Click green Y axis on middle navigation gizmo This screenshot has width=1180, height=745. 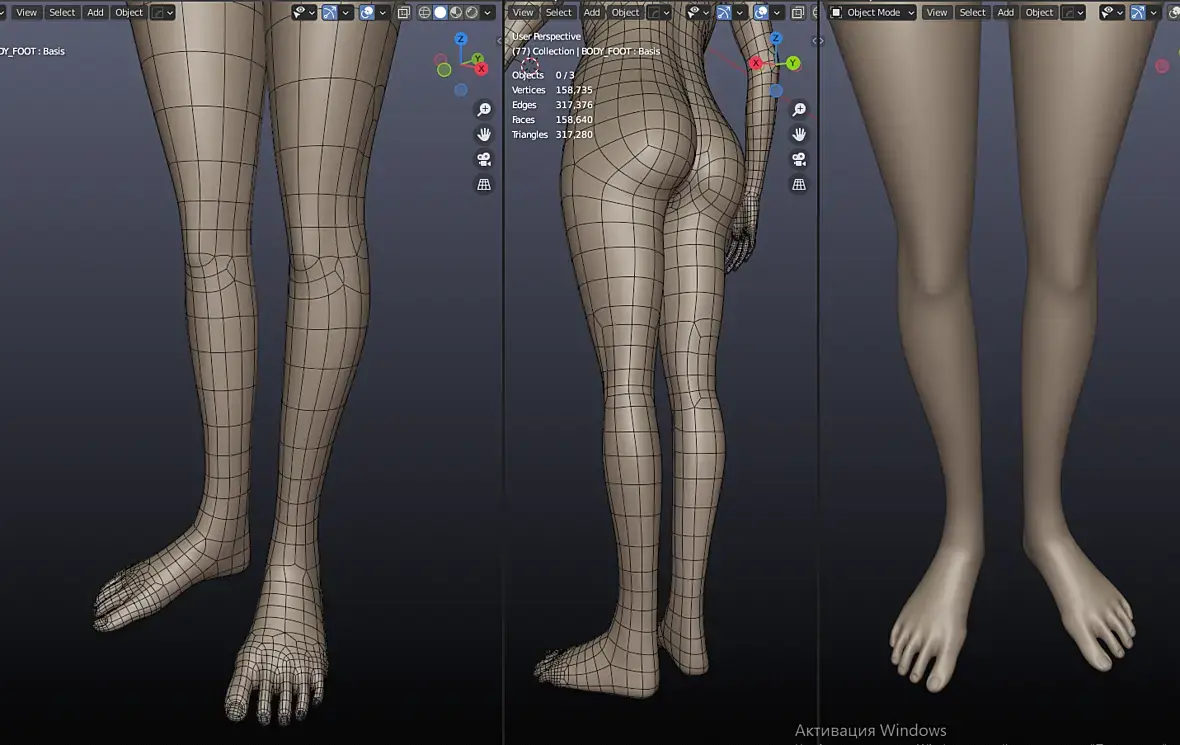pyautogui.click(x=792, y=63)
